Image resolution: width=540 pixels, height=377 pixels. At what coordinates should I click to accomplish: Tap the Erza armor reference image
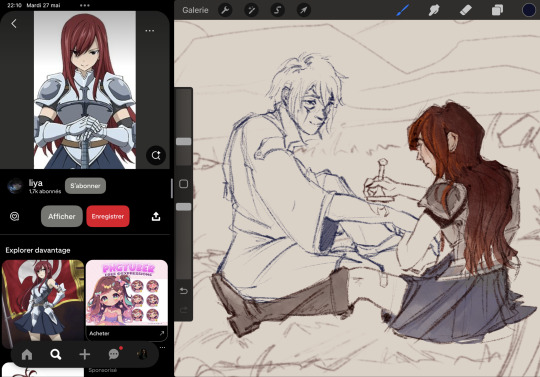point(85,90)
